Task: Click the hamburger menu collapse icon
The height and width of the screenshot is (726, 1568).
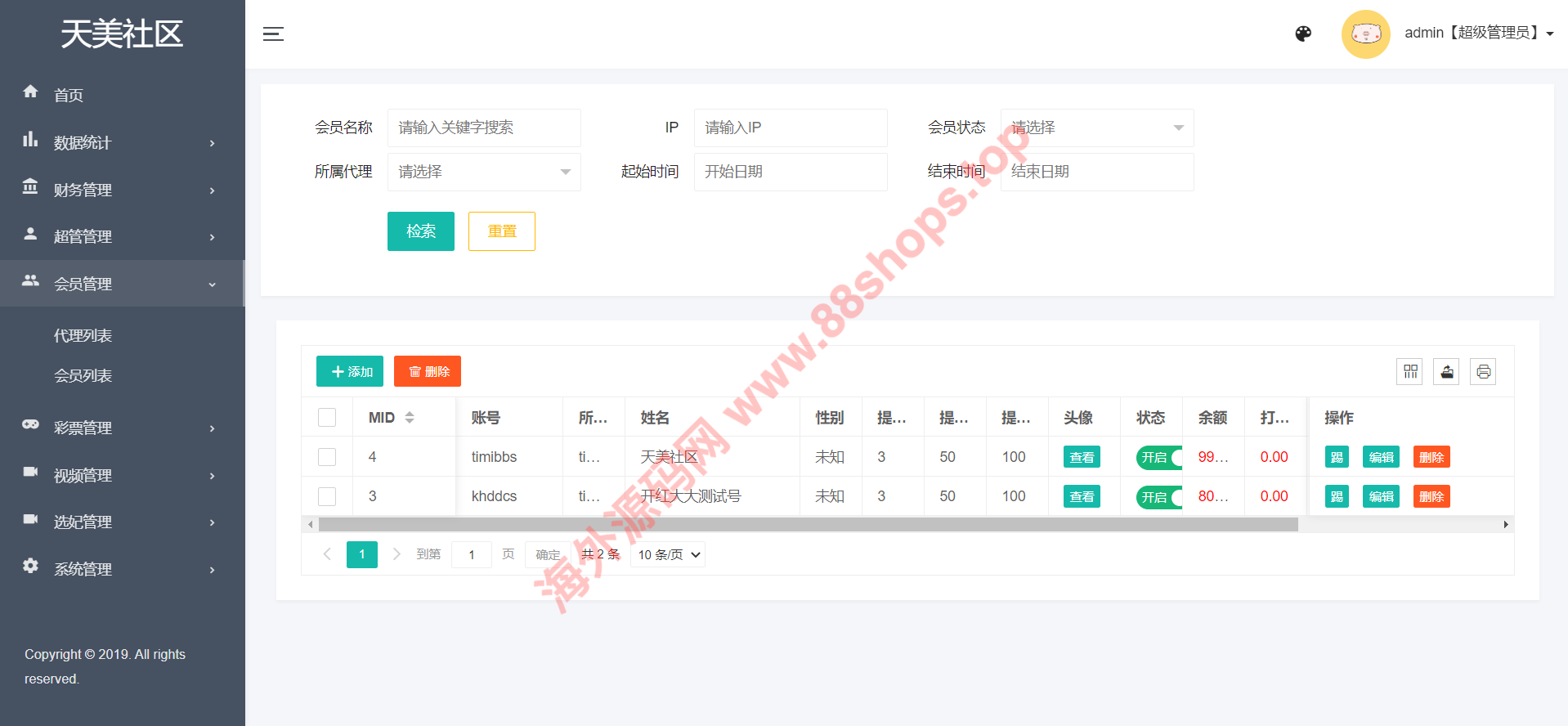Action: [x=273, y=34]
